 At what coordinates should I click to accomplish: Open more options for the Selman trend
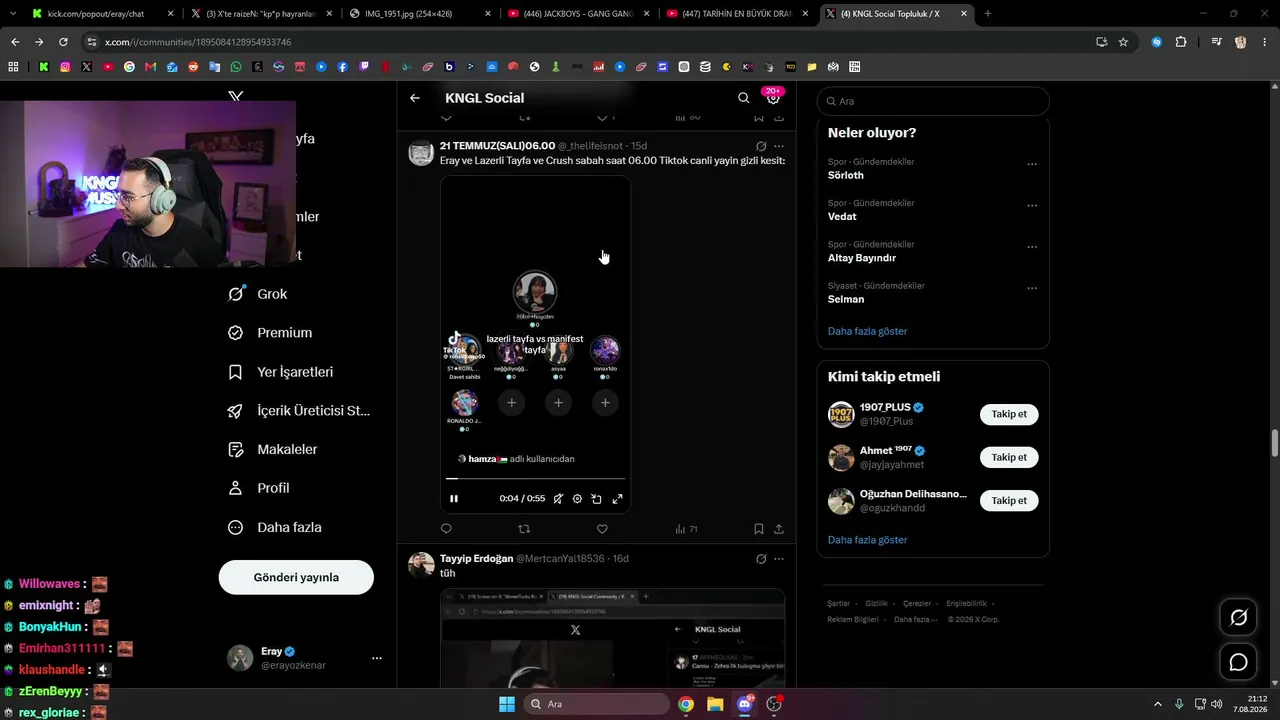click(1032, 288)
